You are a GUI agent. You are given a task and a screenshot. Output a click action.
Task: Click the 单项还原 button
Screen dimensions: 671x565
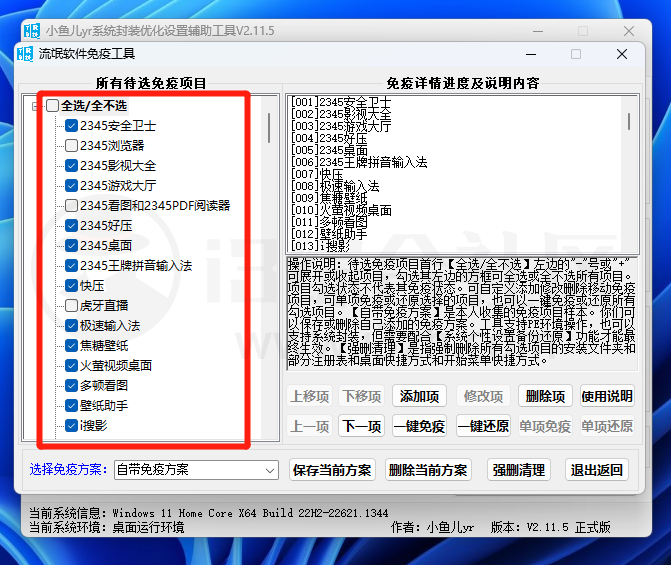coord(607,426)
